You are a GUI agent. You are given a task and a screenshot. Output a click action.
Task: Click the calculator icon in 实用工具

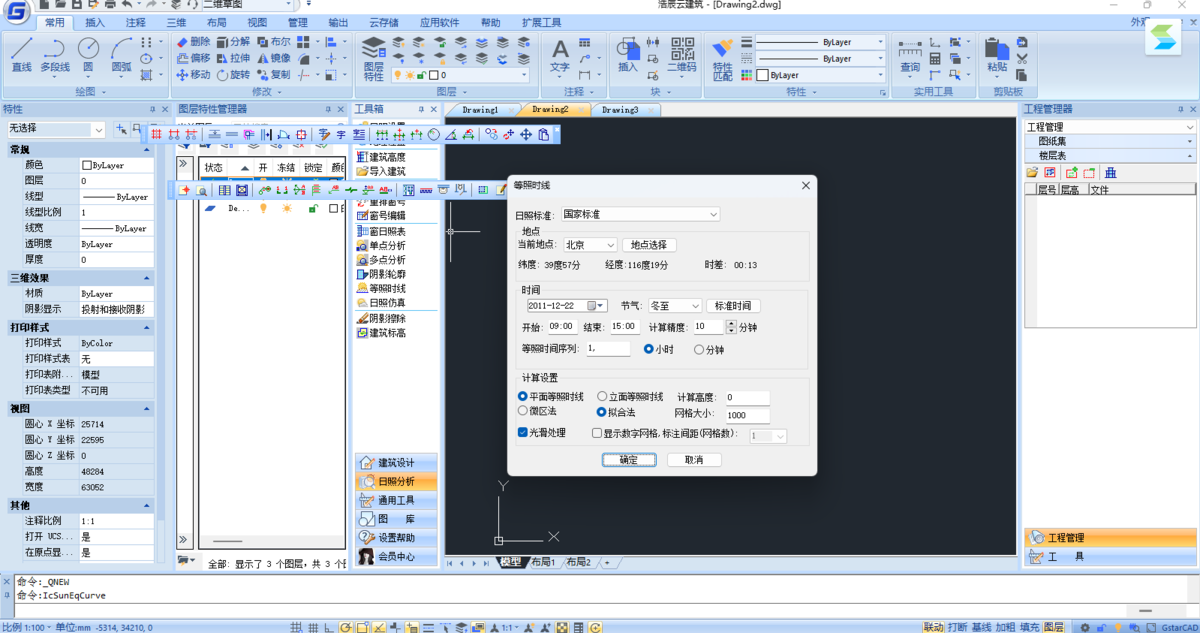(x=935, y=59)
